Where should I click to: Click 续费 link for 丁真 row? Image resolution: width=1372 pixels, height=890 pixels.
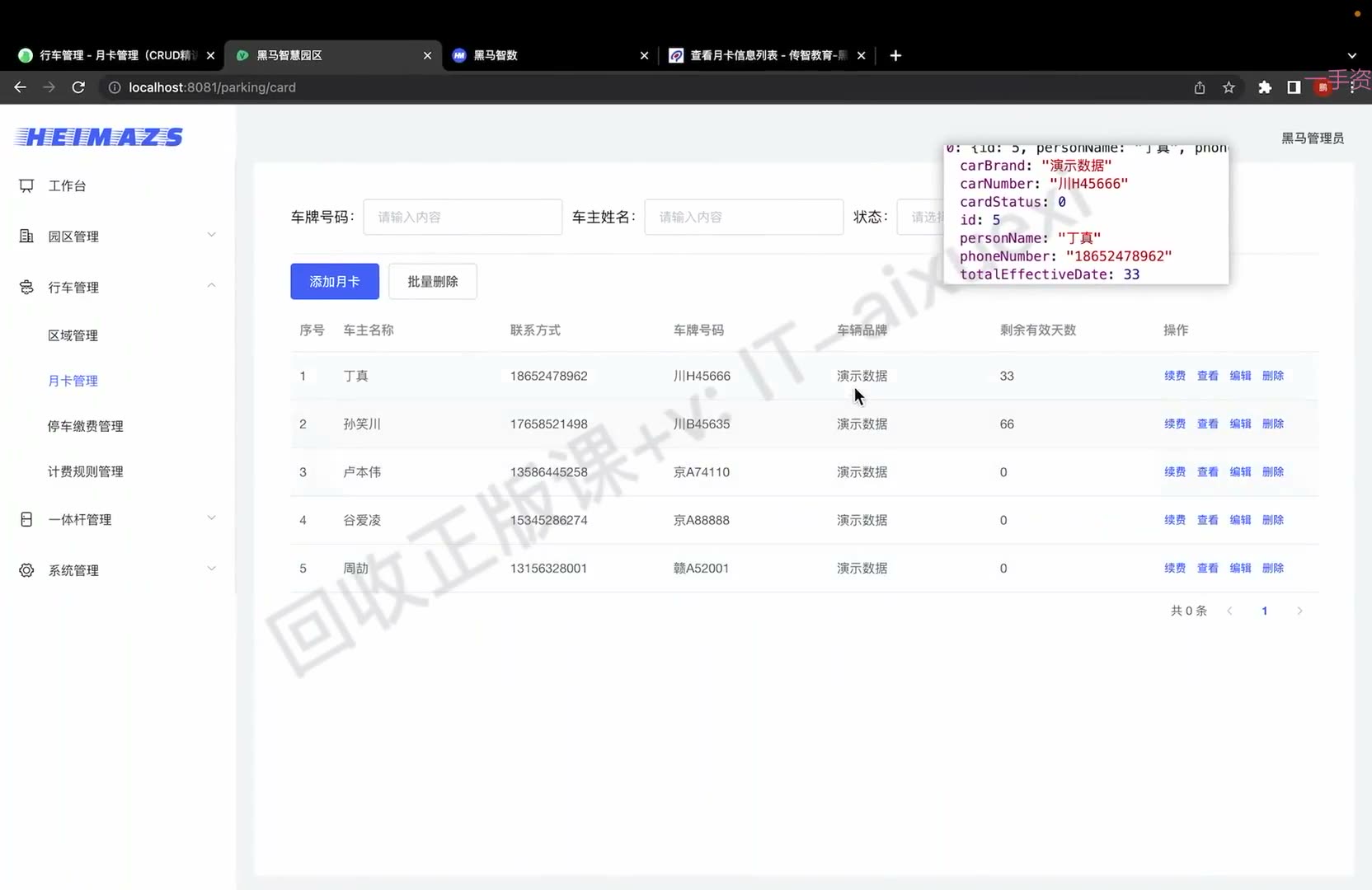pyautogui.click(x=1175, y=376)
